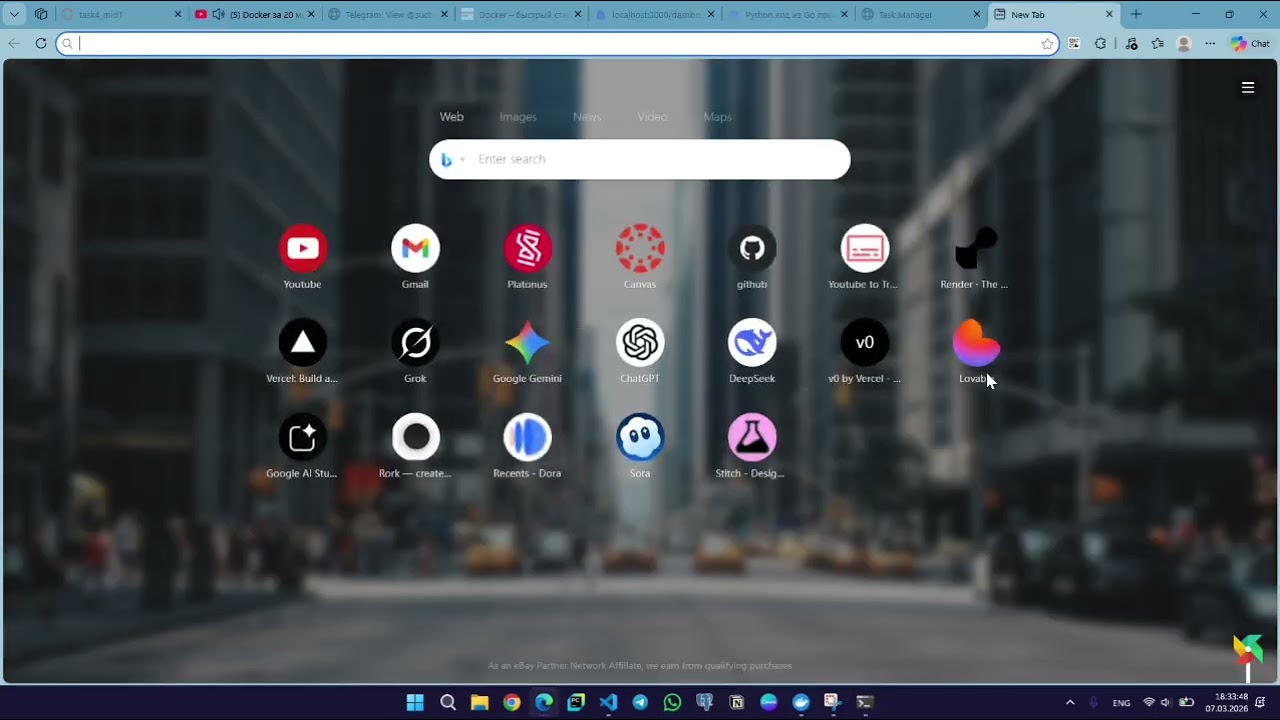Image resolution: width=1280 pixels, height=720 pixels.
Task: Switch to the Task Manager tab
Action: (x=920, y=14)
